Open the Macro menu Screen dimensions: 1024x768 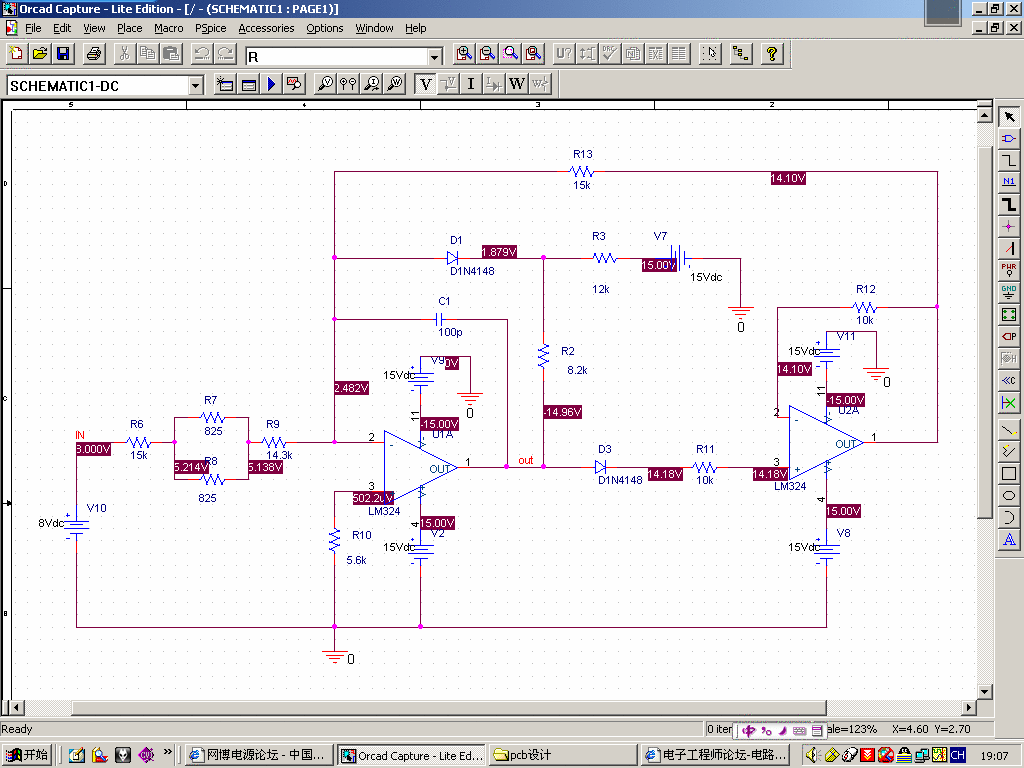[x=168, y=28]
